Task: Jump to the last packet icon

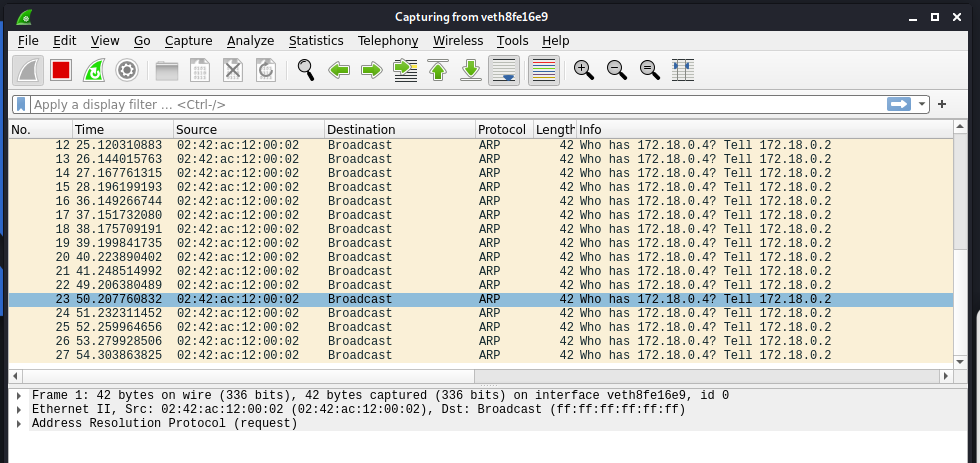Action: (471, 71)
